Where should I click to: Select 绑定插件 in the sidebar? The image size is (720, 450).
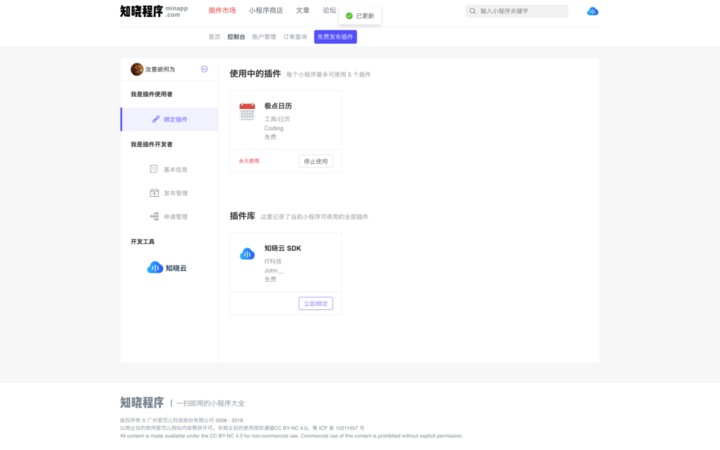pyautogui.click(x=169, y=119)
